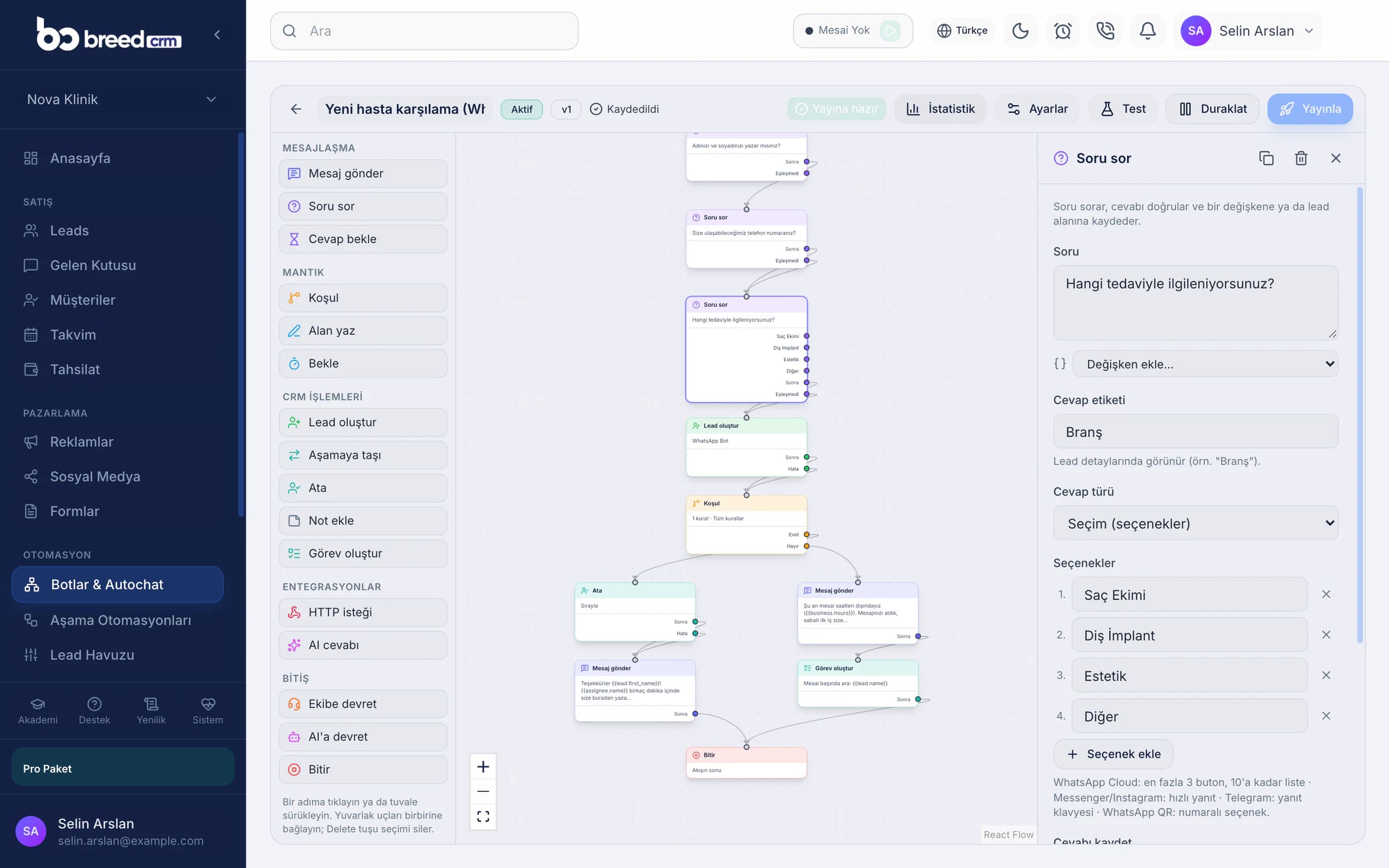The width and height of the screenshot is (1389, 868).
Task: Click the Ara search field
Action: pyautogui.click(x=424, y=31)
